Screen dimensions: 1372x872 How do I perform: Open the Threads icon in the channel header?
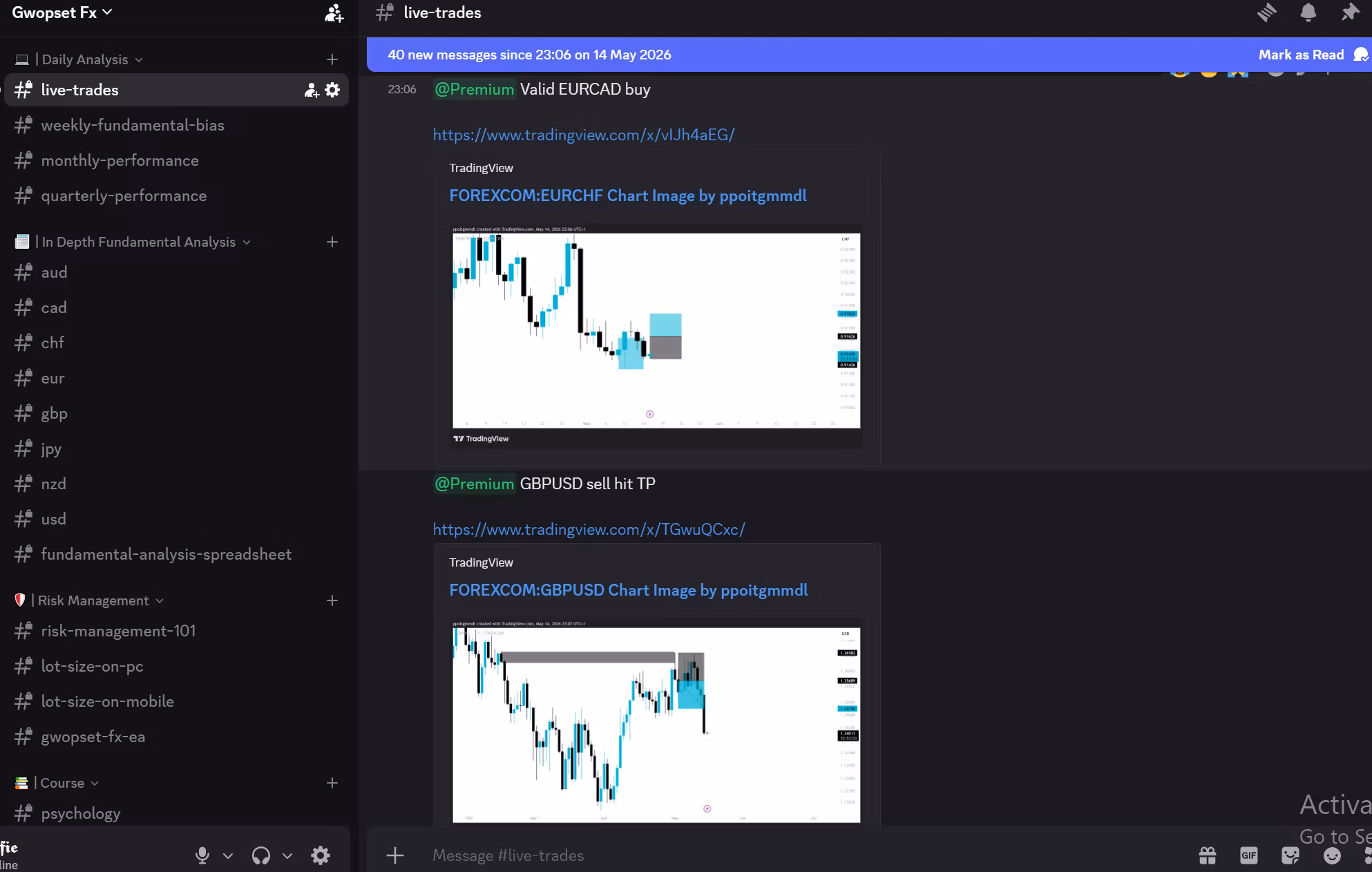tap(1266, 12)
